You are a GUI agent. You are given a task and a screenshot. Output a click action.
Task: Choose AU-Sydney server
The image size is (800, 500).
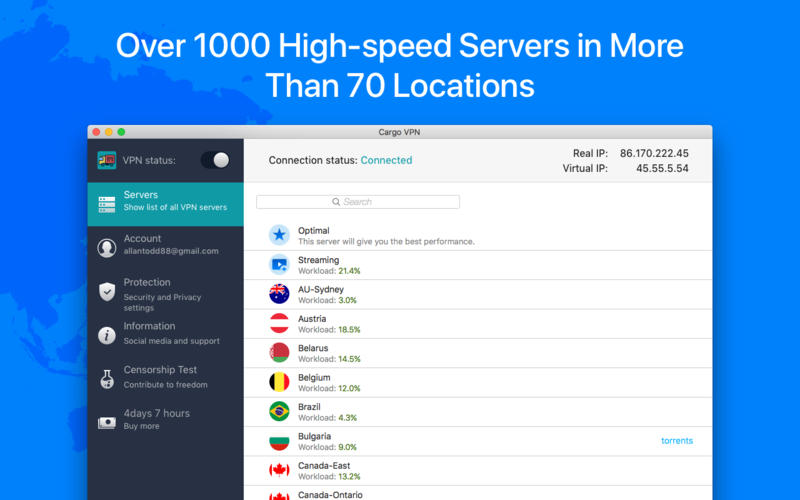pyautogui.click(x=478, y=294)
